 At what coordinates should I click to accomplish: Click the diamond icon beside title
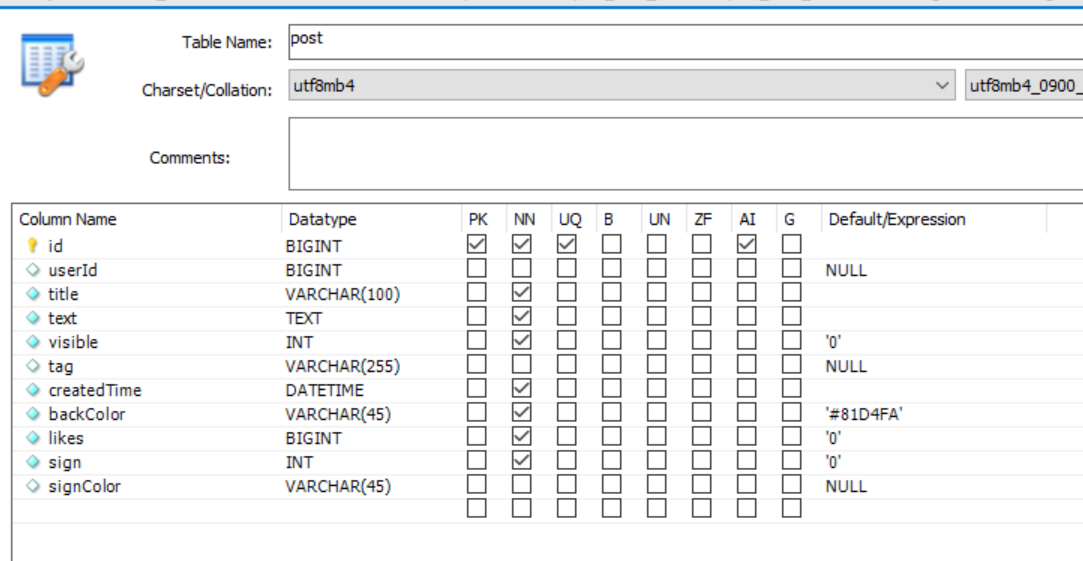tap(32, 294)
